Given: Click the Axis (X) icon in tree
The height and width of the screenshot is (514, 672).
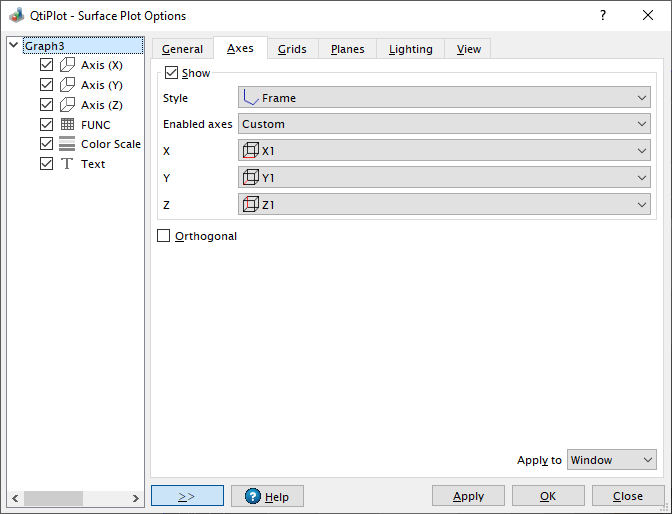Looking at the screenshot, I should tap(68, 65).
